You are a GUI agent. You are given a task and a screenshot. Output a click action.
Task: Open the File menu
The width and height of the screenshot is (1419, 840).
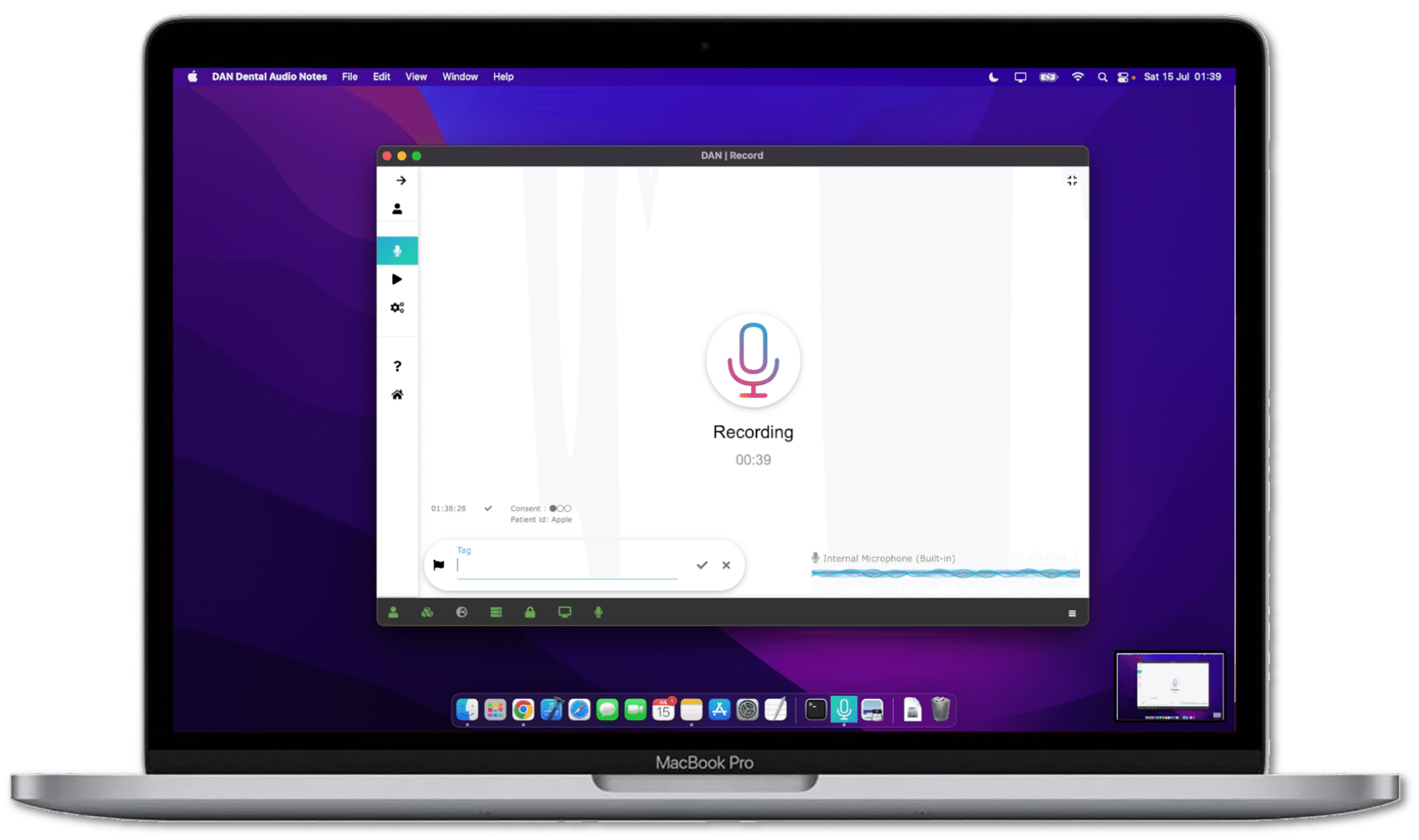349,76
